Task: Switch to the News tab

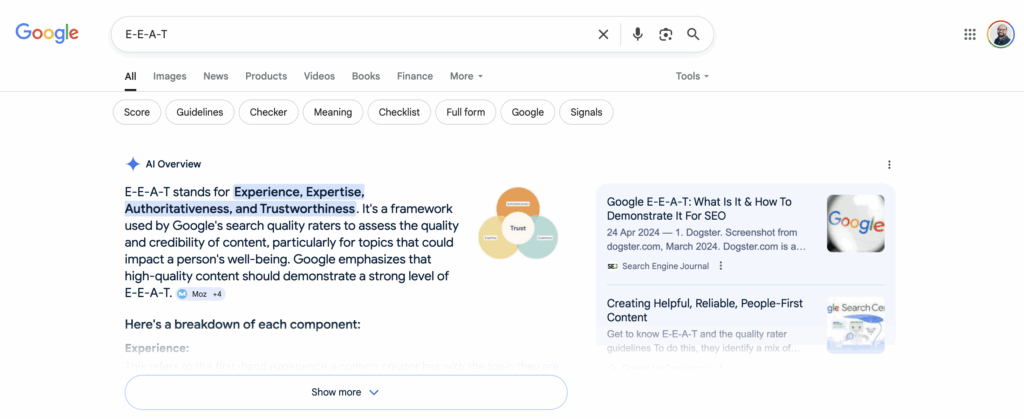Action: (216, 76)
